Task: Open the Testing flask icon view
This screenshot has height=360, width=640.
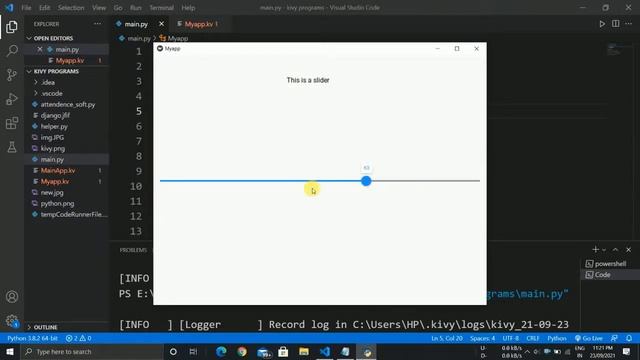Action: tap(12, 147)
